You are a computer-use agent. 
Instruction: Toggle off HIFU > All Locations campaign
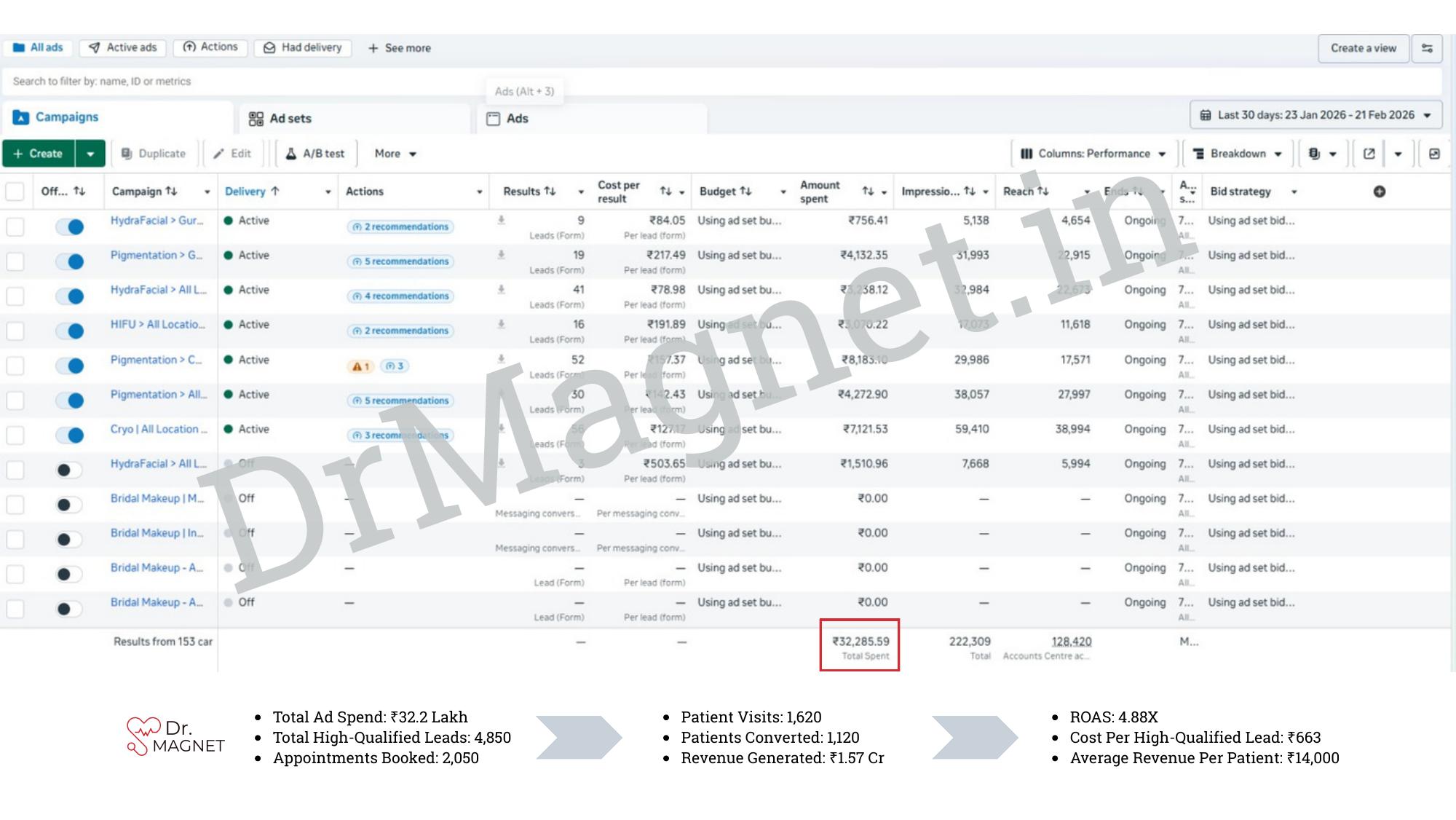(70, 331)
